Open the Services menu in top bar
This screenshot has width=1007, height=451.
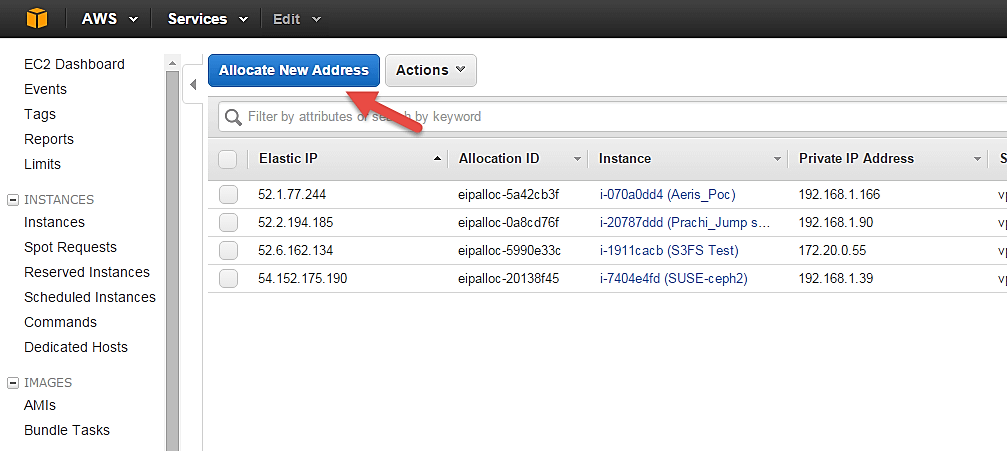click(207, 19)
